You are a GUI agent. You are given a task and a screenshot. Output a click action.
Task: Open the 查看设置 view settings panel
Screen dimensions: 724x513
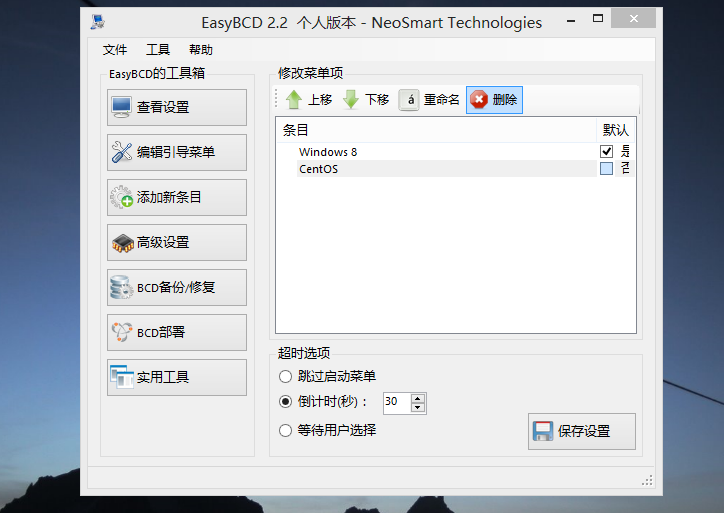[x=177, y=107]
